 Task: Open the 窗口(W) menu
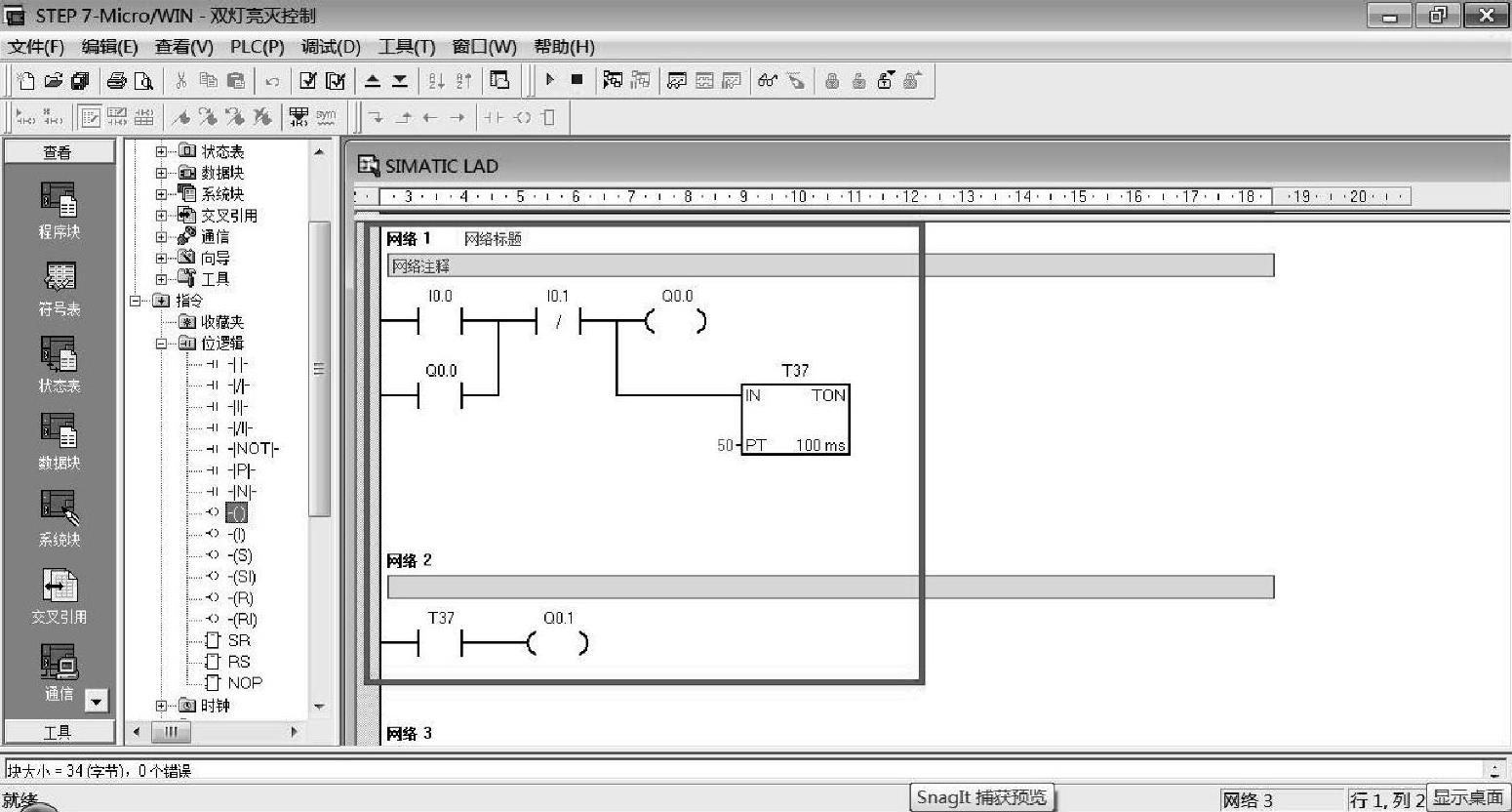tap(484, 47)
